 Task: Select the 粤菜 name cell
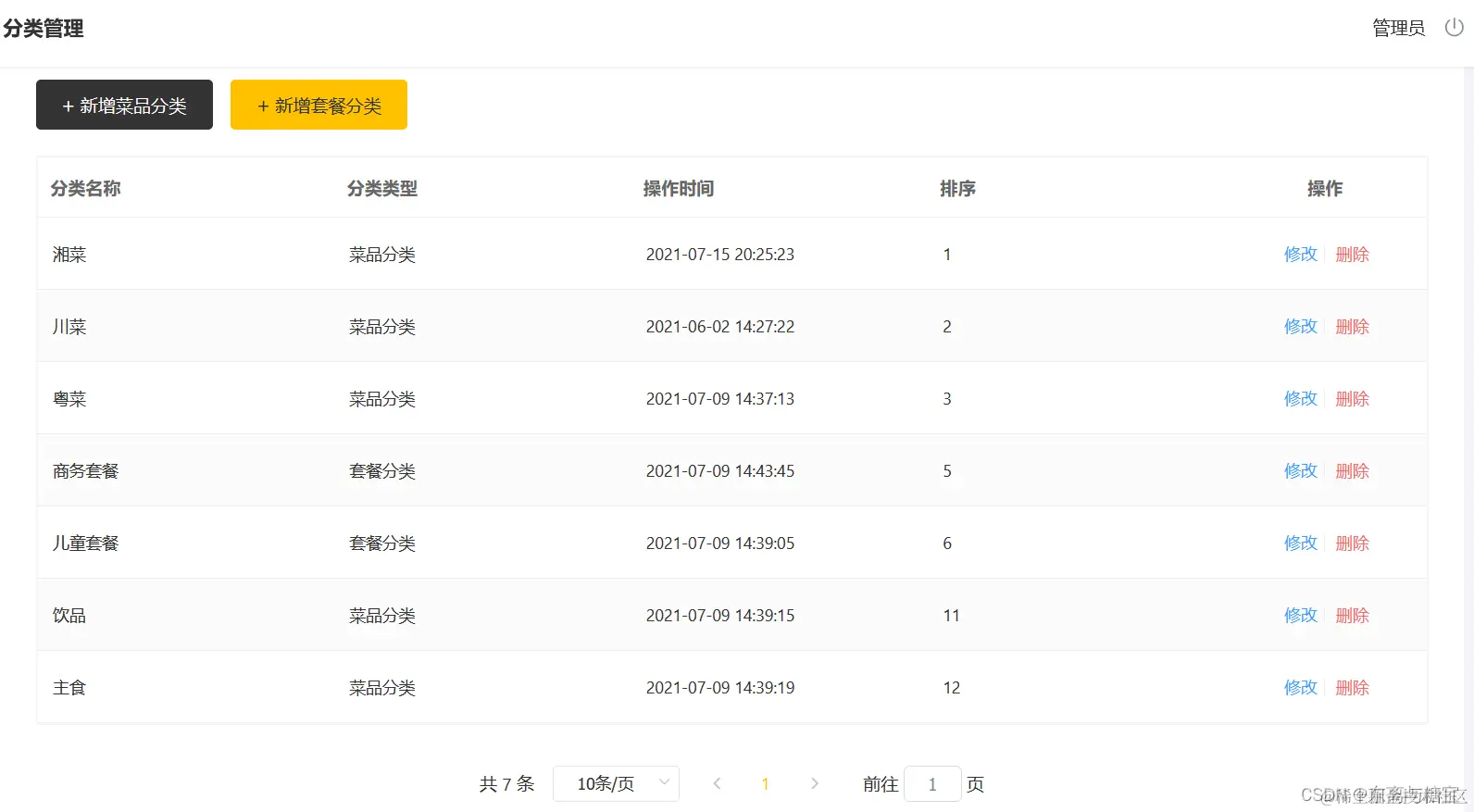pos(69,398)
